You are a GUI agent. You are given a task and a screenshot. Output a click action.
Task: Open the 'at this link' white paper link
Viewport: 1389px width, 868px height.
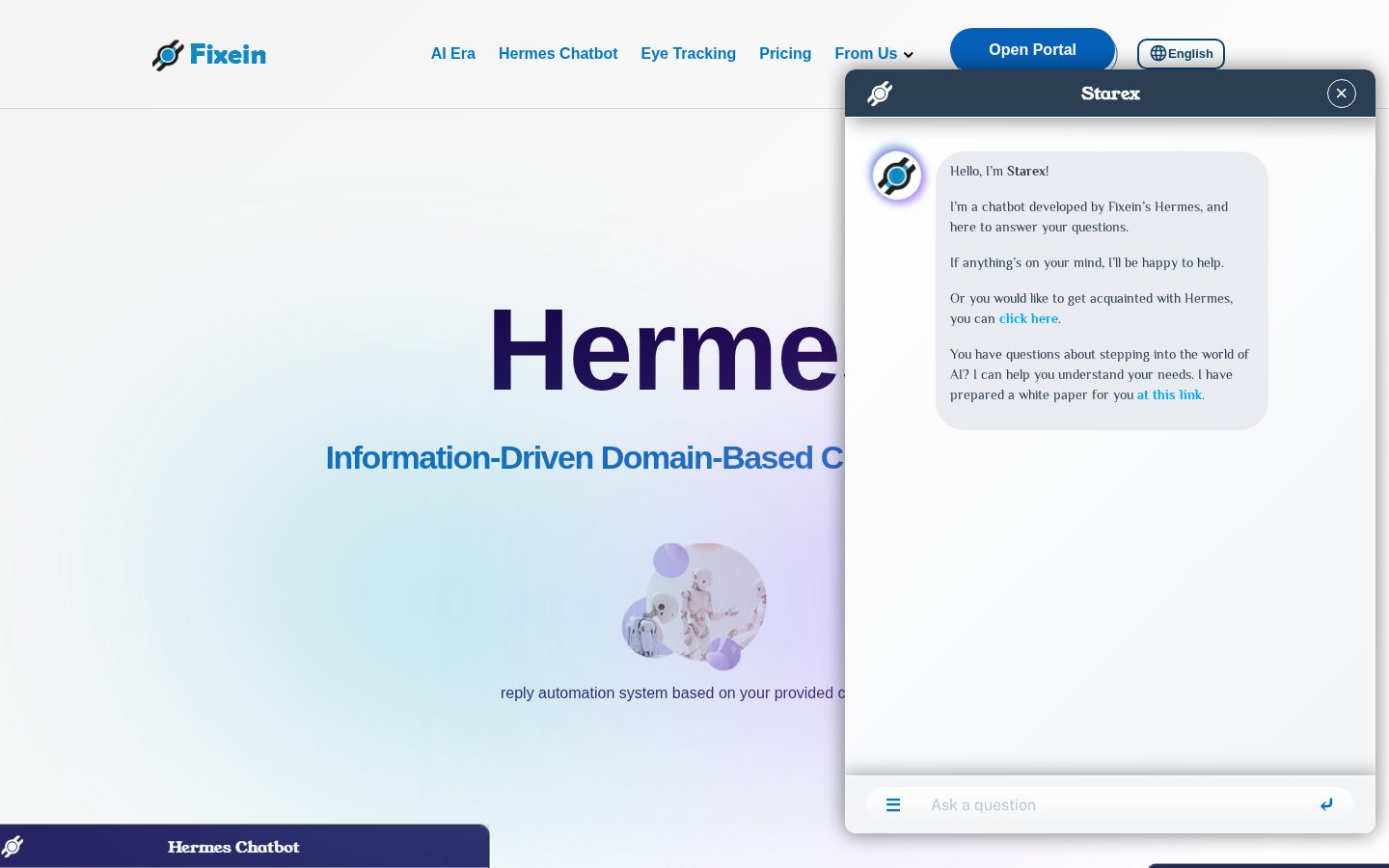pyautogui.click(x=1169, y=394)
